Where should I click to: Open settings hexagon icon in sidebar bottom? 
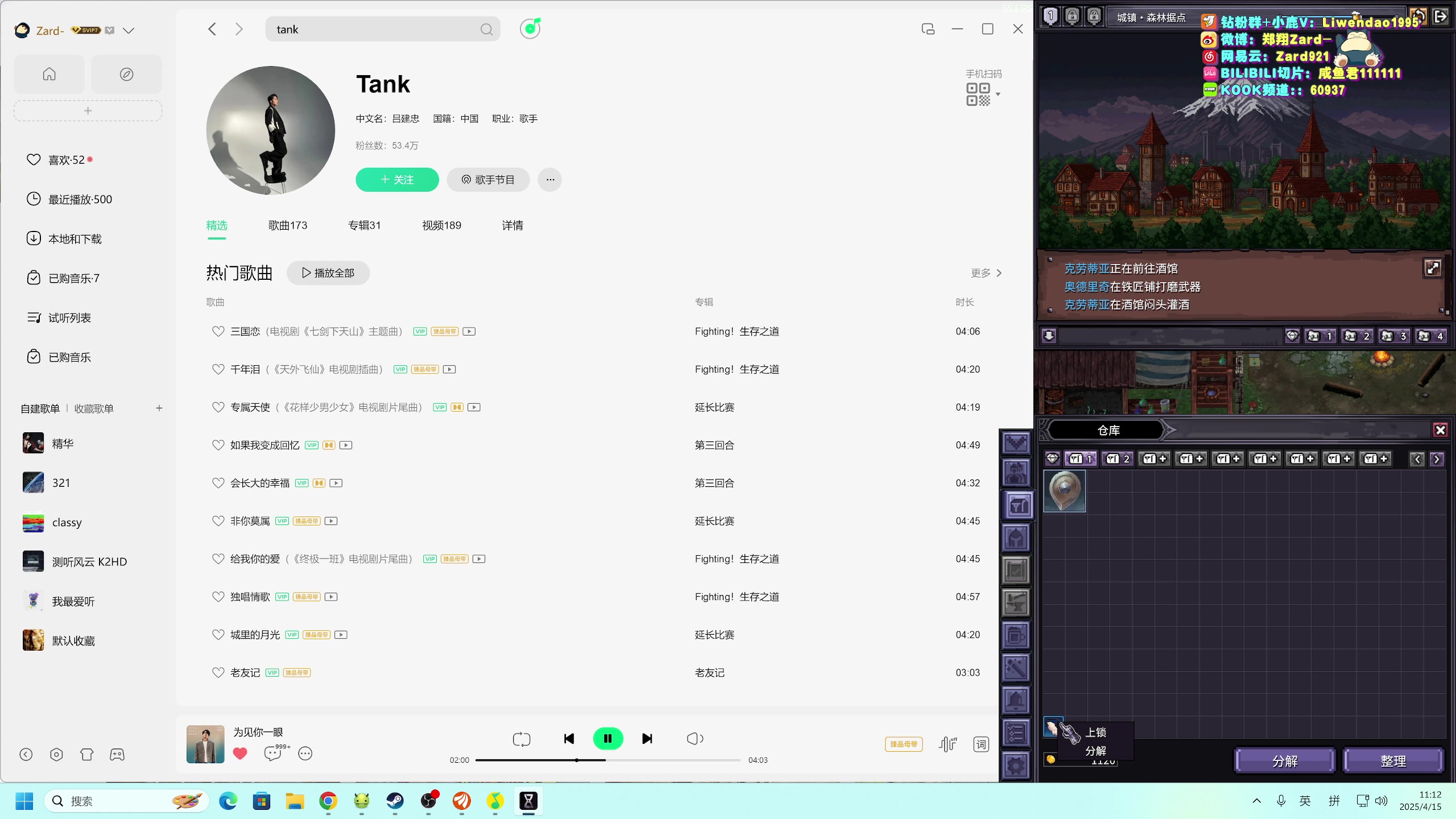(56, 755)
